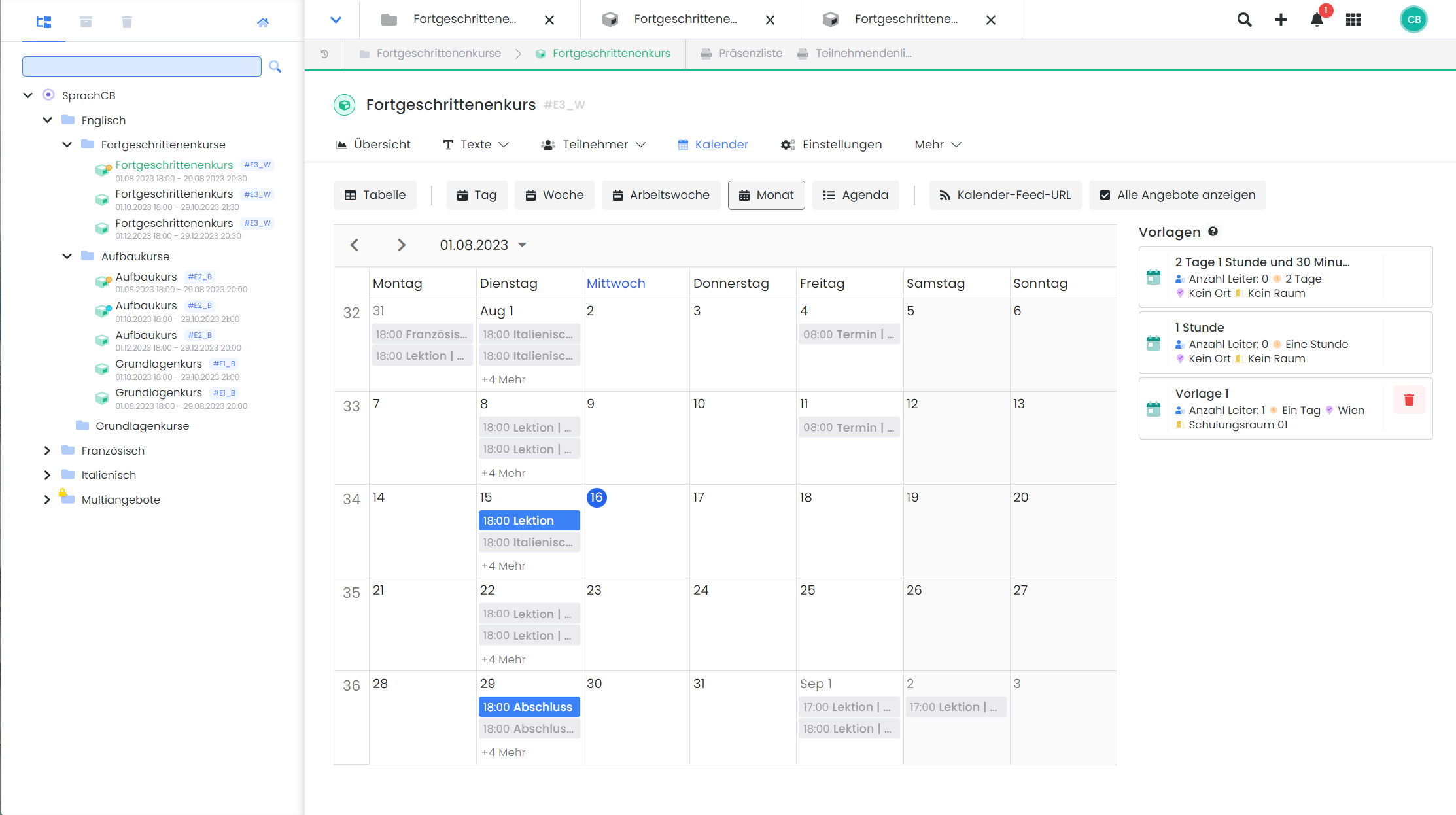The height and width of the screenshot is (815, 1456).
Task: Open the sidebar archive view
Action: [x=86, y=22]
